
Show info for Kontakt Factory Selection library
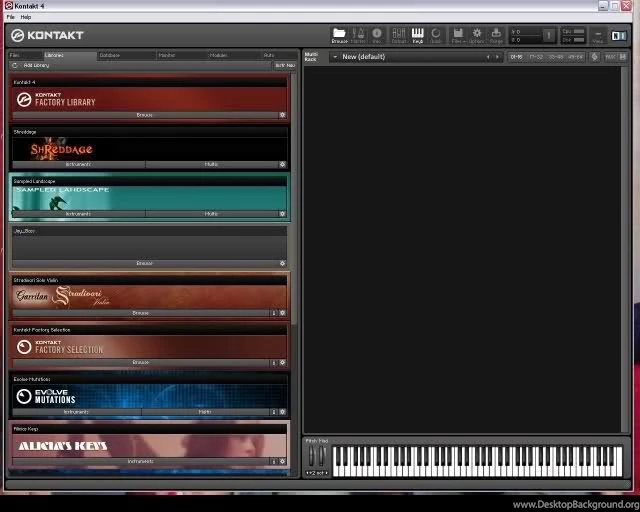(274, 363)
